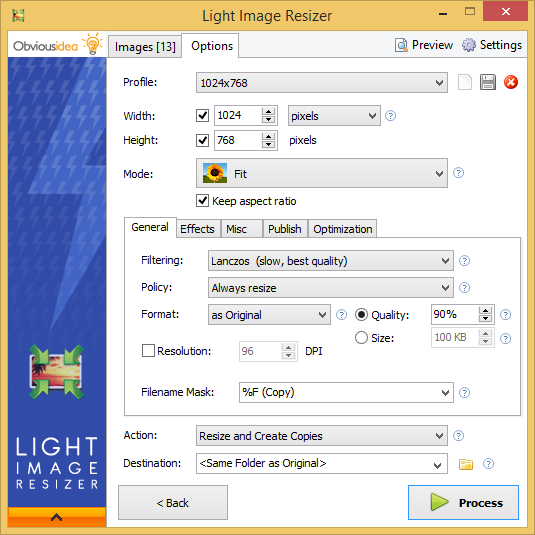Open help icon next to destination folder

pos(488,464)
